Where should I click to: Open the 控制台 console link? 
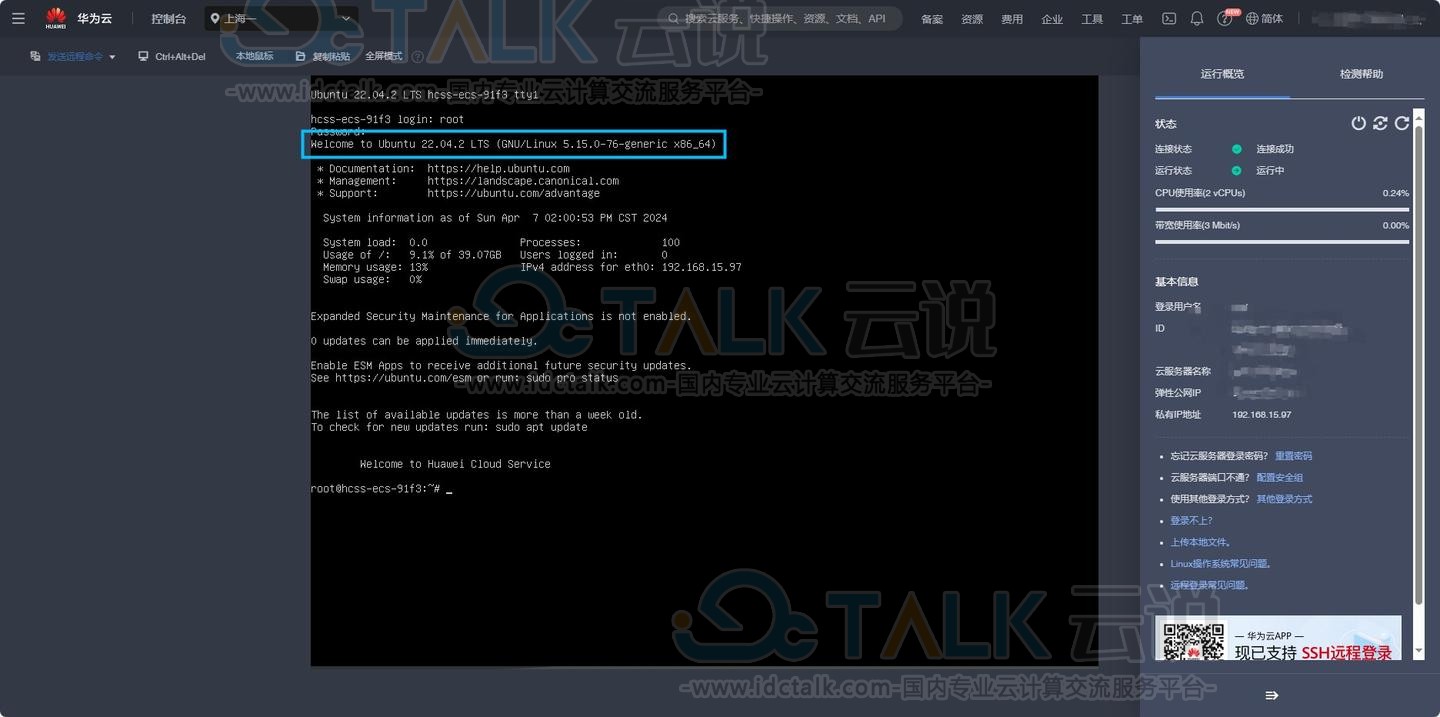click(169, 19)
